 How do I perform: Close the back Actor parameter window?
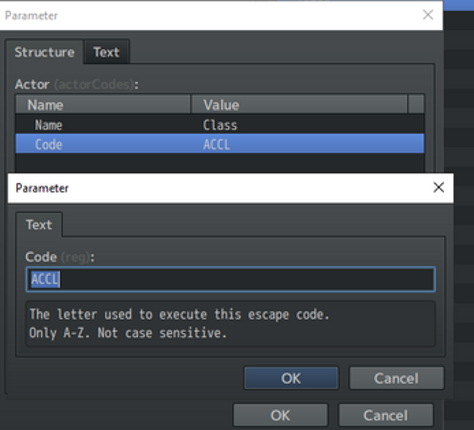point(428,15)
